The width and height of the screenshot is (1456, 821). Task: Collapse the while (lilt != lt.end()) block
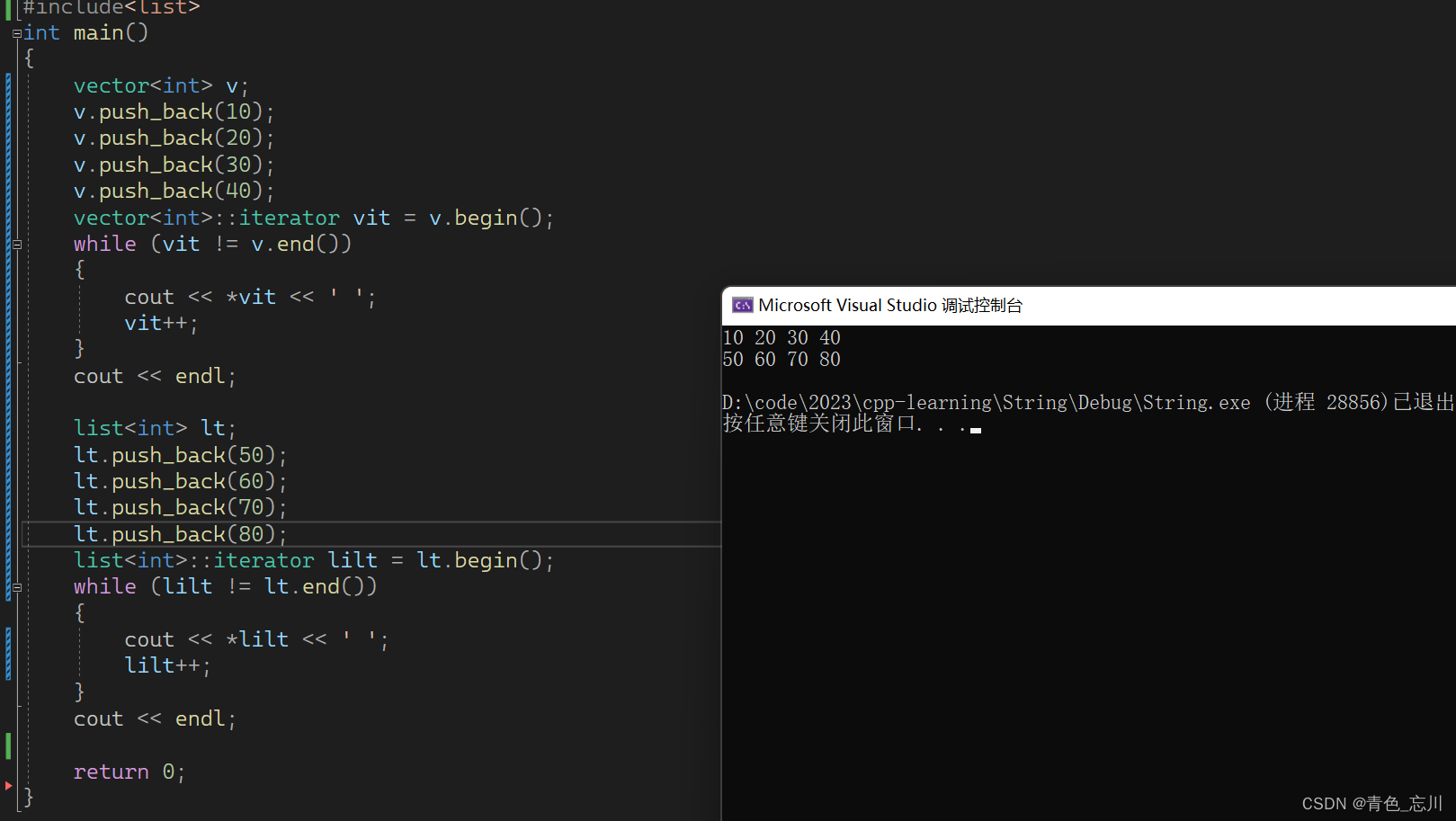coord(17,587)
